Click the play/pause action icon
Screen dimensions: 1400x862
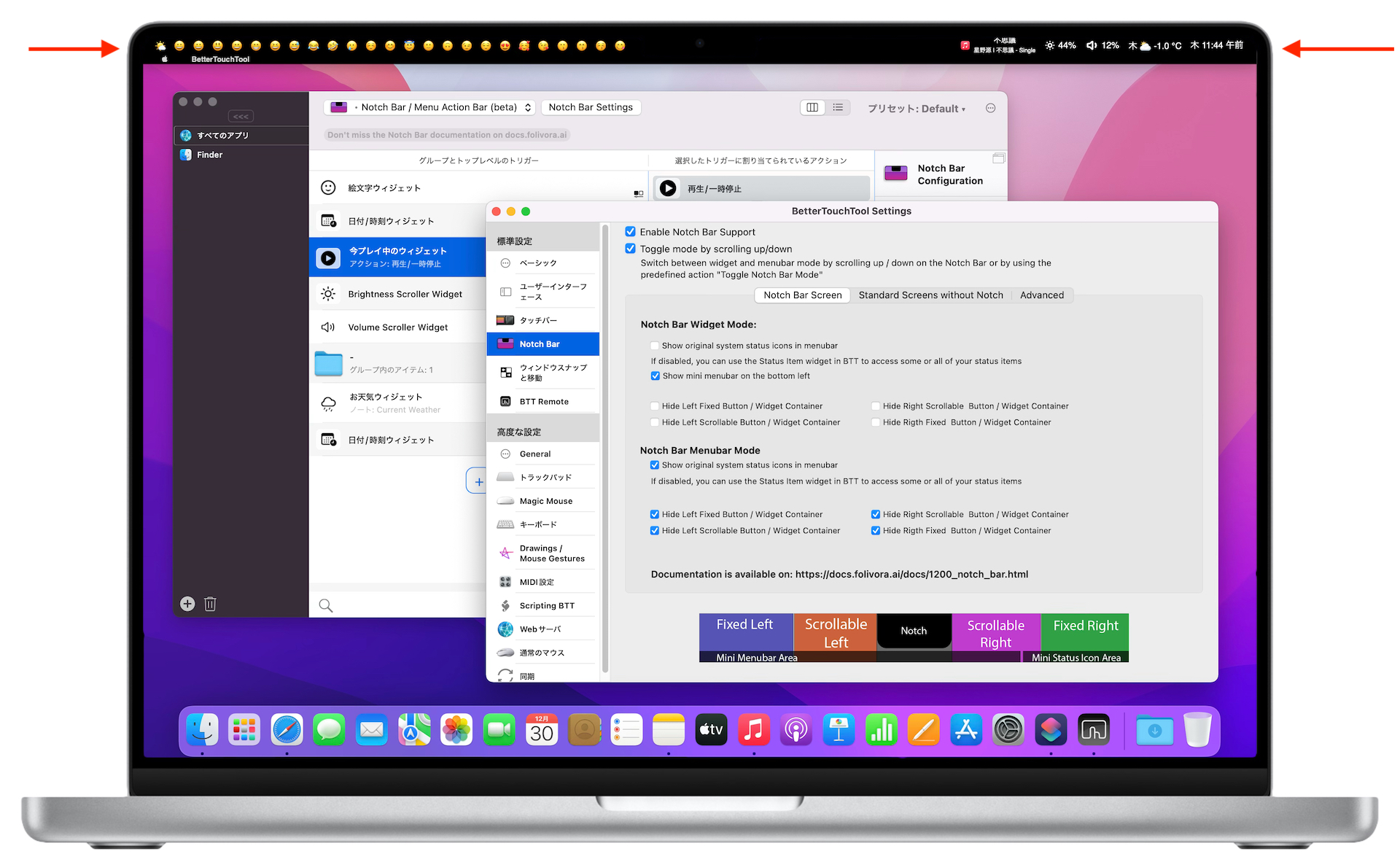click(x=668, y=188)
